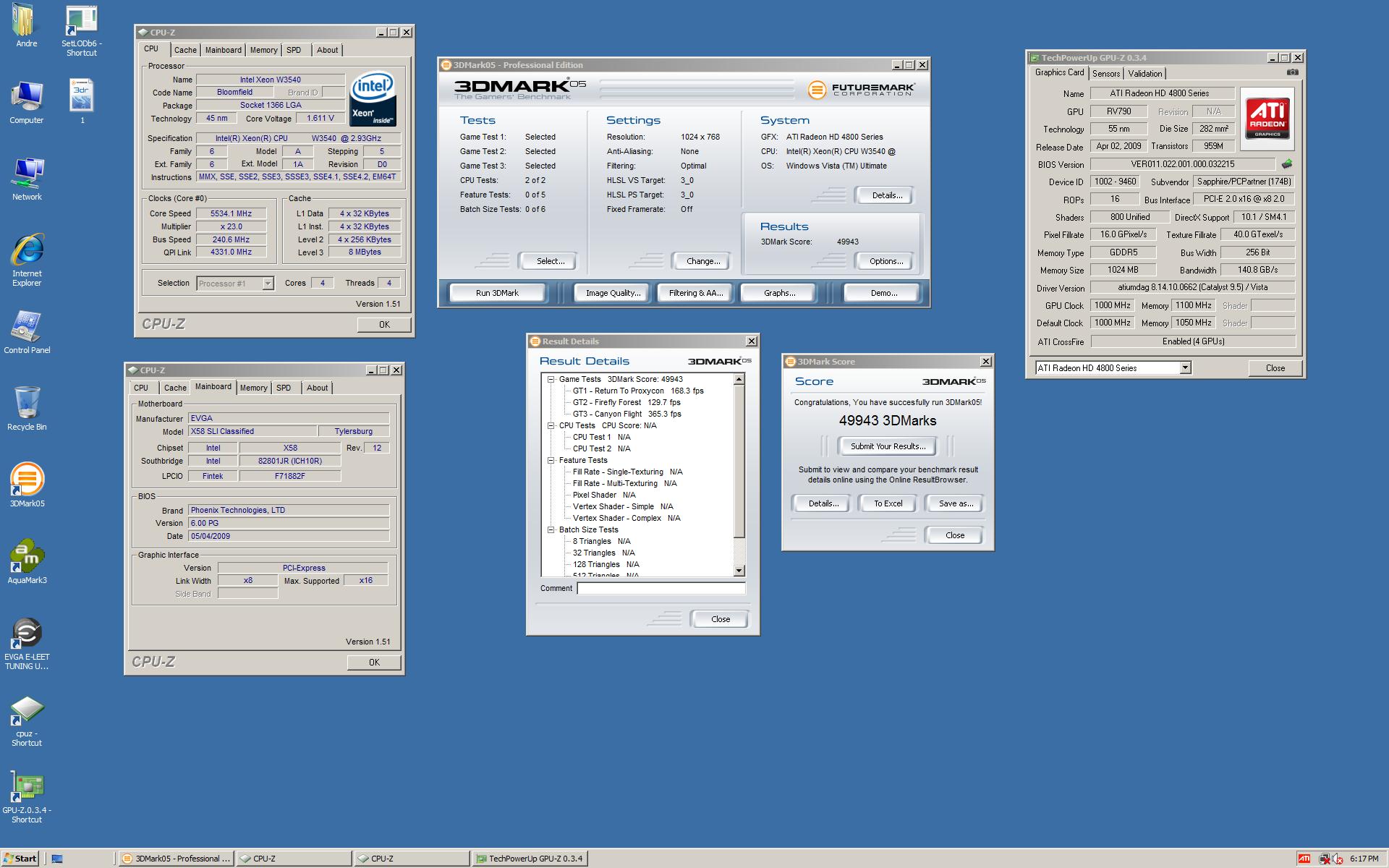Open the Start menu
This screenshot has height=868, width=1389.
click(x=20, y=859)
